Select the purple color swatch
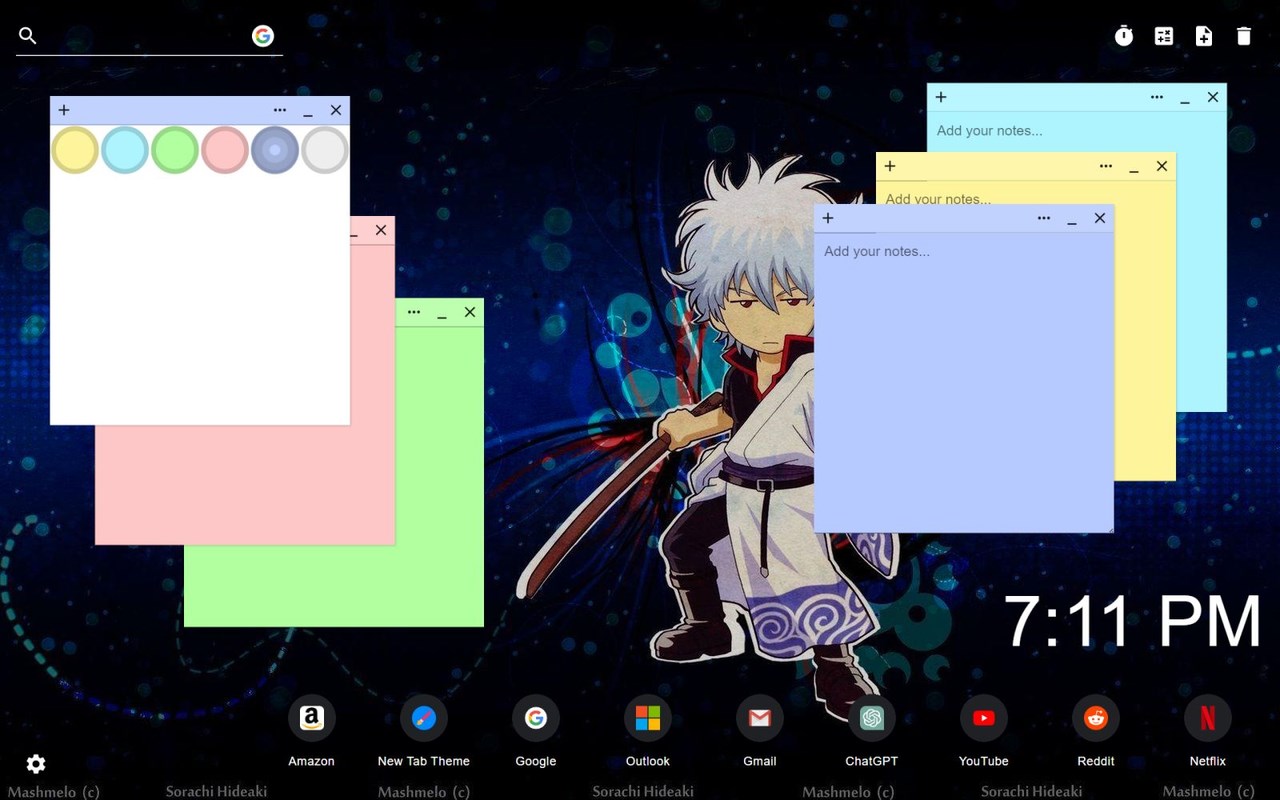Image resolution: width=1280 pixels, height=800 pixels. (275, 150)
